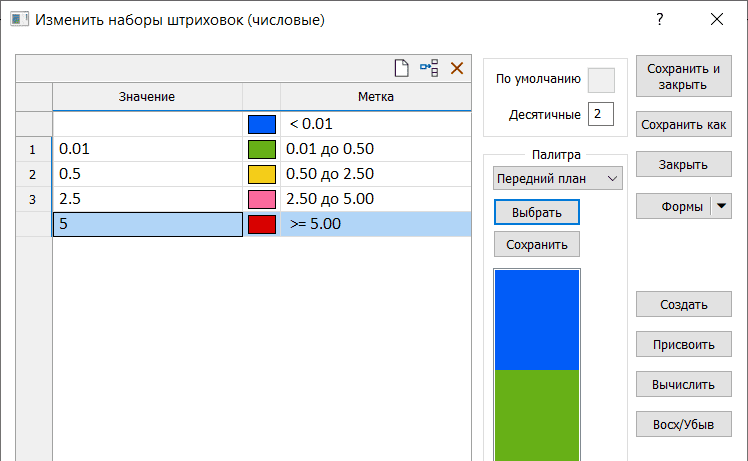Select row header number 2
The image size is (748, 461).
33,174
